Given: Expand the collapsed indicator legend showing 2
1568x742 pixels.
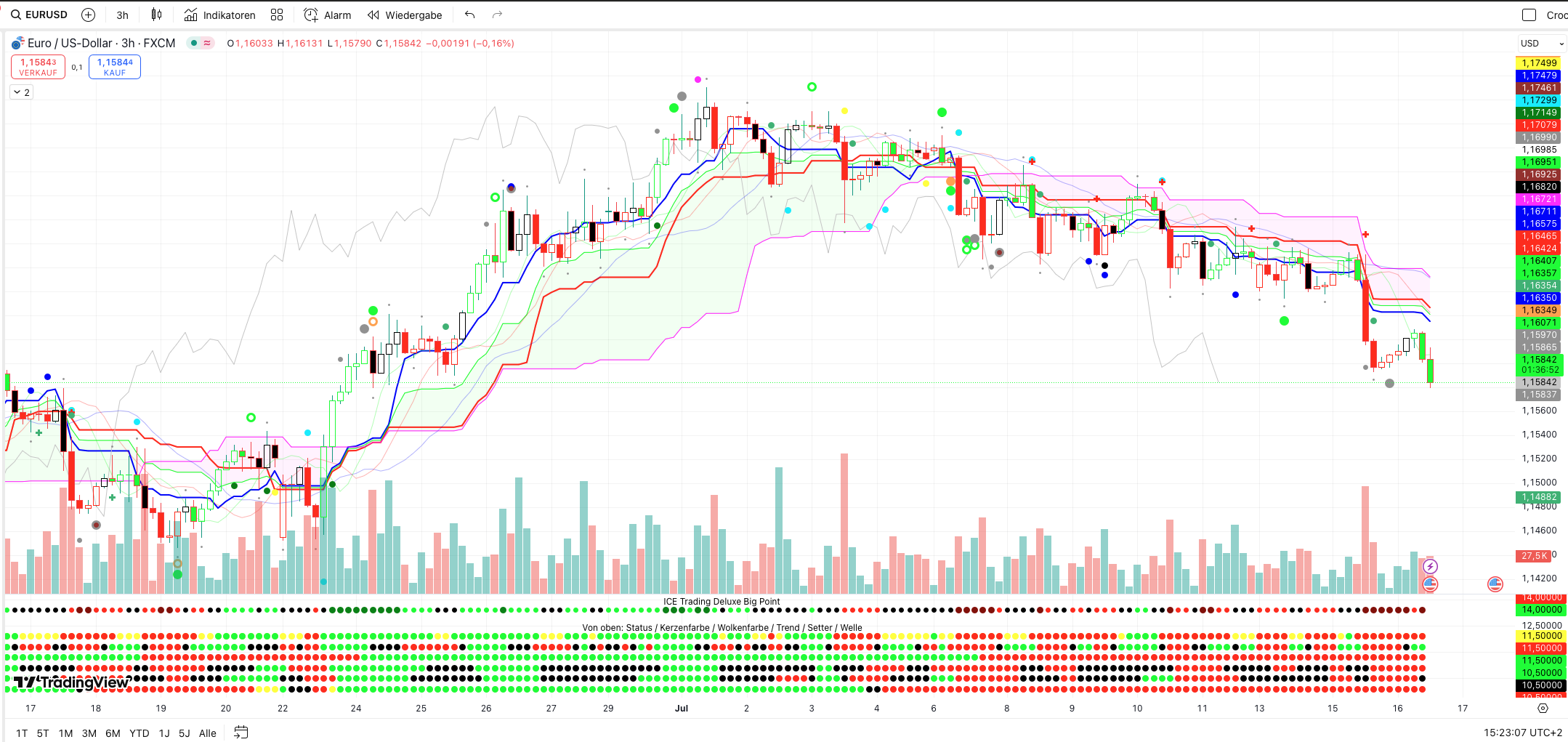Looking at the screenshot, I should tap(21, 92).
